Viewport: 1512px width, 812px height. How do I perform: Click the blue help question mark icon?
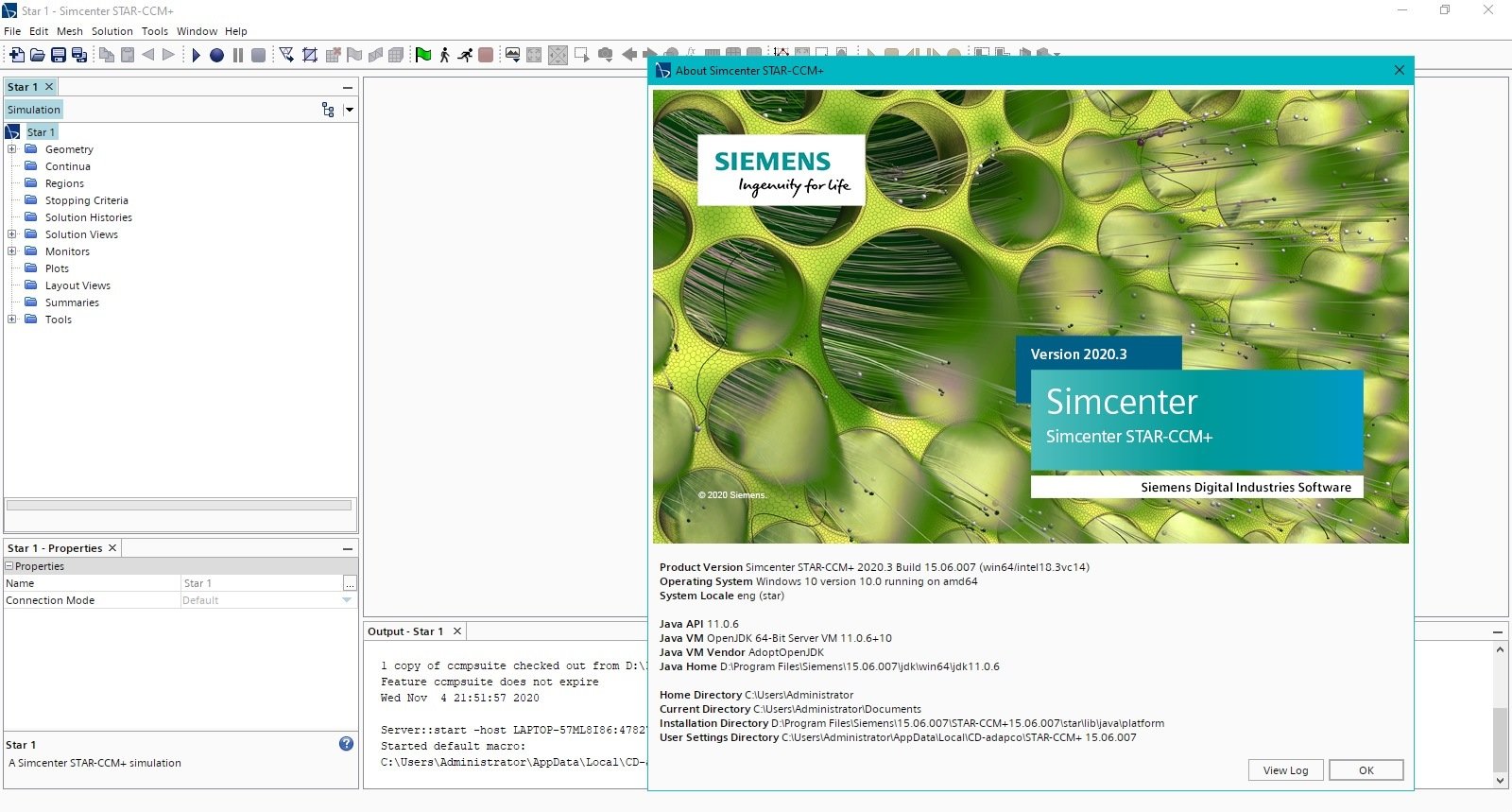pos(346,744)
